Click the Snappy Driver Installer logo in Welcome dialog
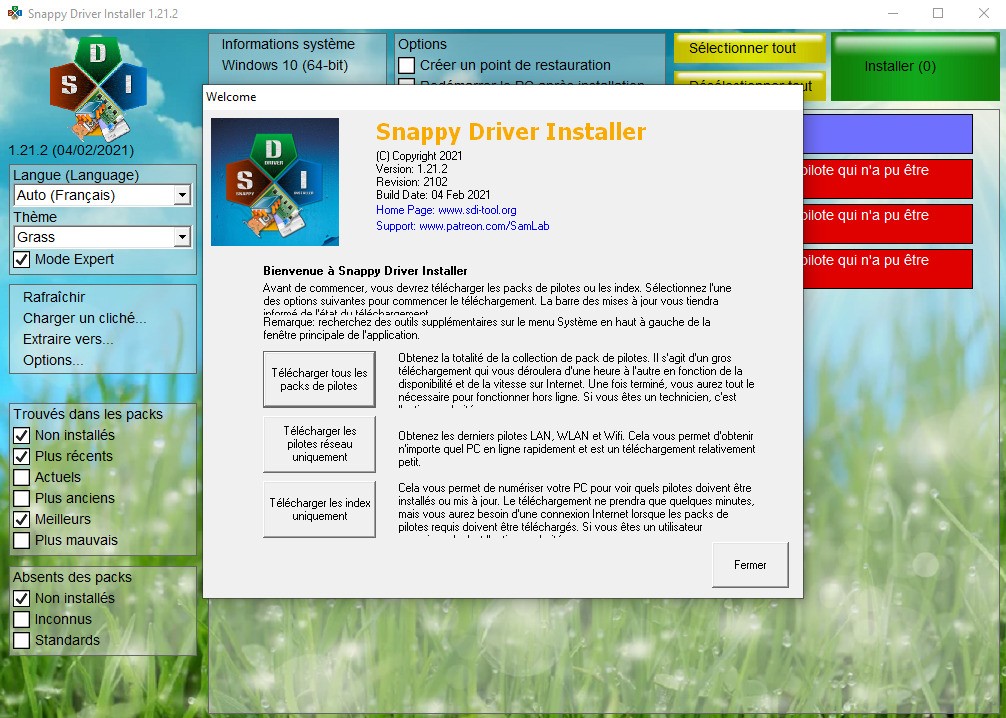The image size is (1006, 718). pos(275,182)
